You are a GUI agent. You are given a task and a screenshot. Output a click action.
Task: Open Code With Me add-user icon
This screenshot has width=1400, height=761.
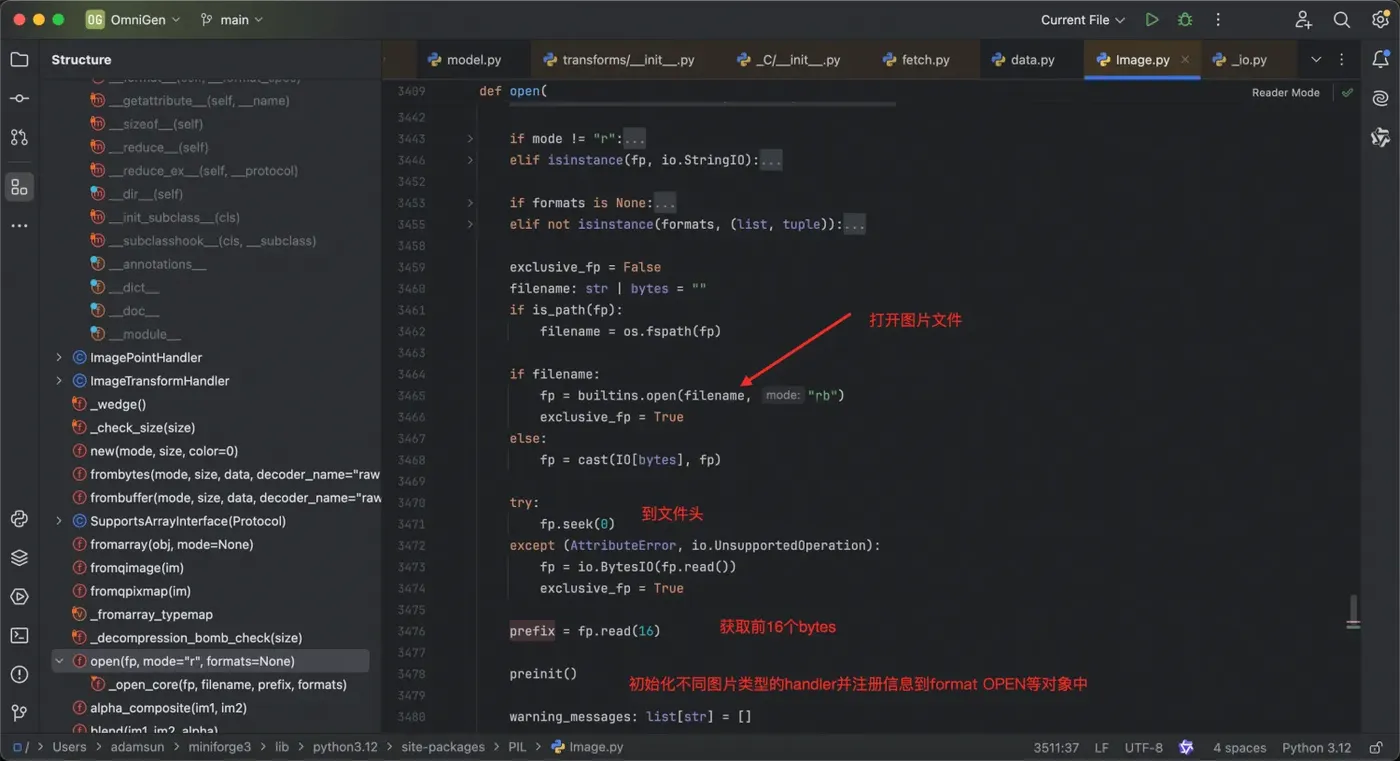coord(1304,19)
